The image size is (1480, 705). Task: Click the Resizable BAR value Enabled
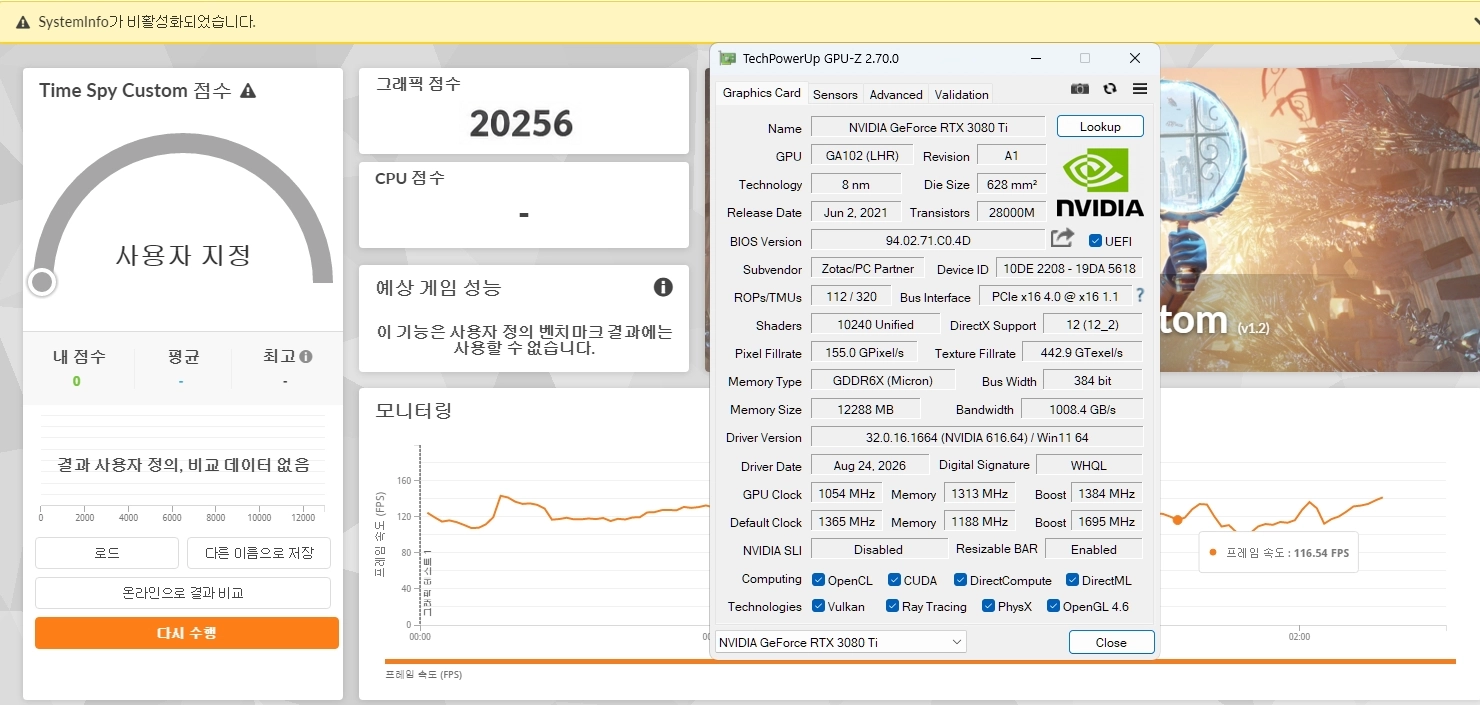click(x=1094, y=549)
